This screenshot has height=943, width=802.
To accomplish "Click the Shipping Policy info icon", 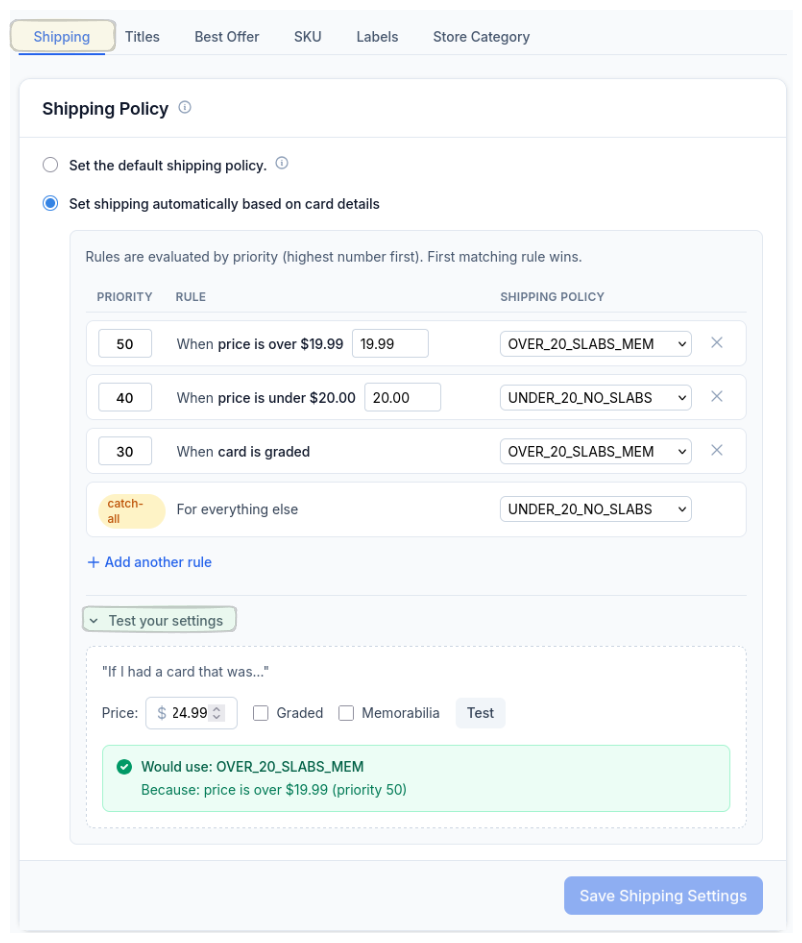I will point(184,108).
